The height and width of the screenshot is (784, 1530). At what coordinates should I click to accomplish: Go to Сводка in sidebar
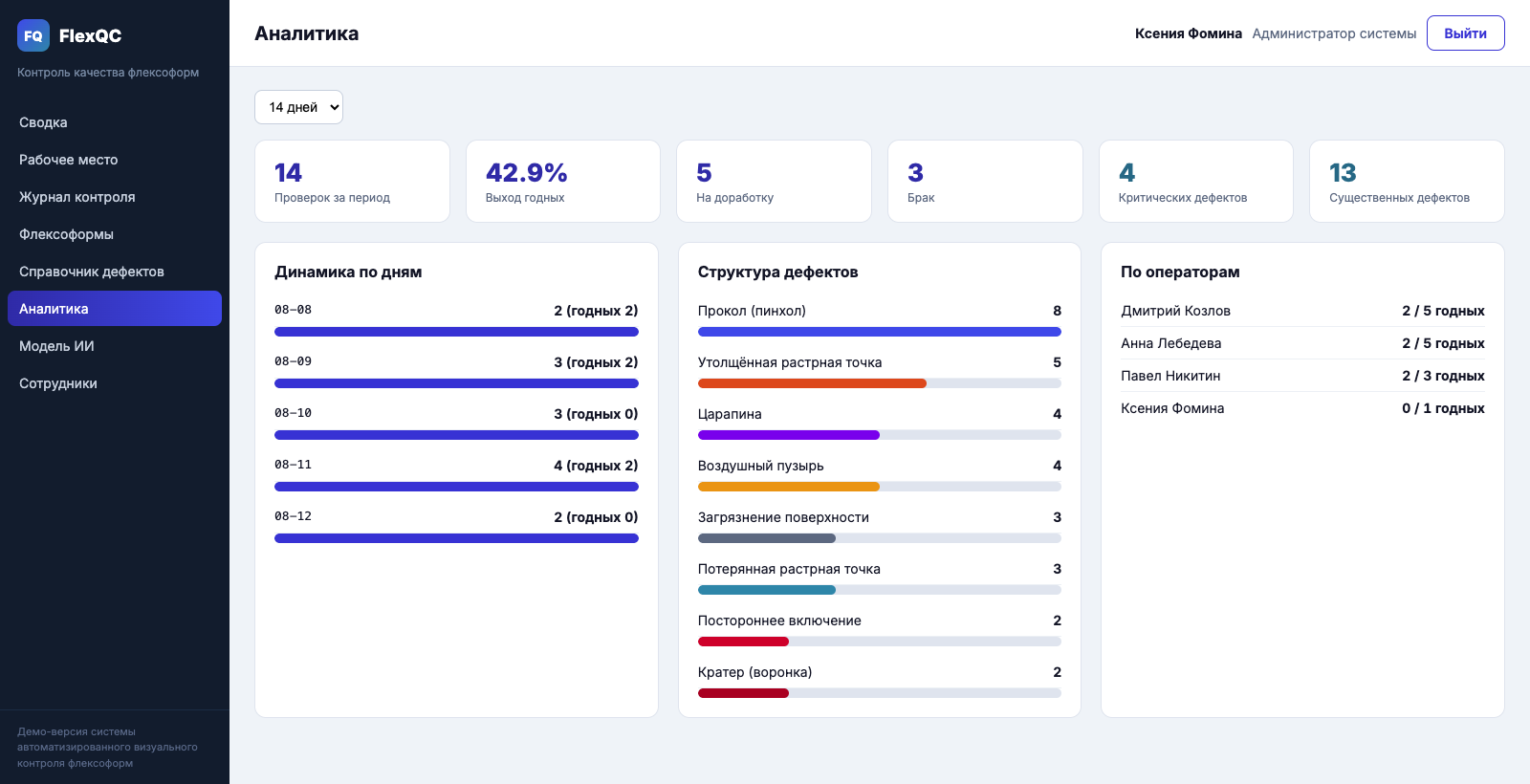click(x=115, y=122)
